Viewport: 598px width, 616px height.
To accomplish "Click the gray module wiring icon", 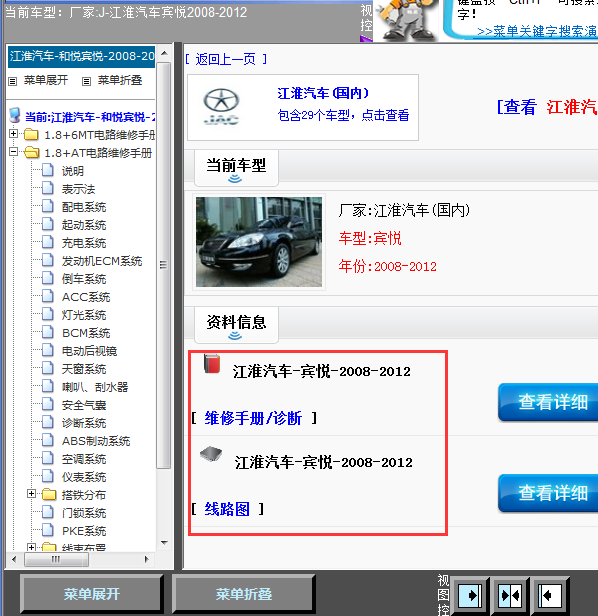I will (x=211, y=454).
